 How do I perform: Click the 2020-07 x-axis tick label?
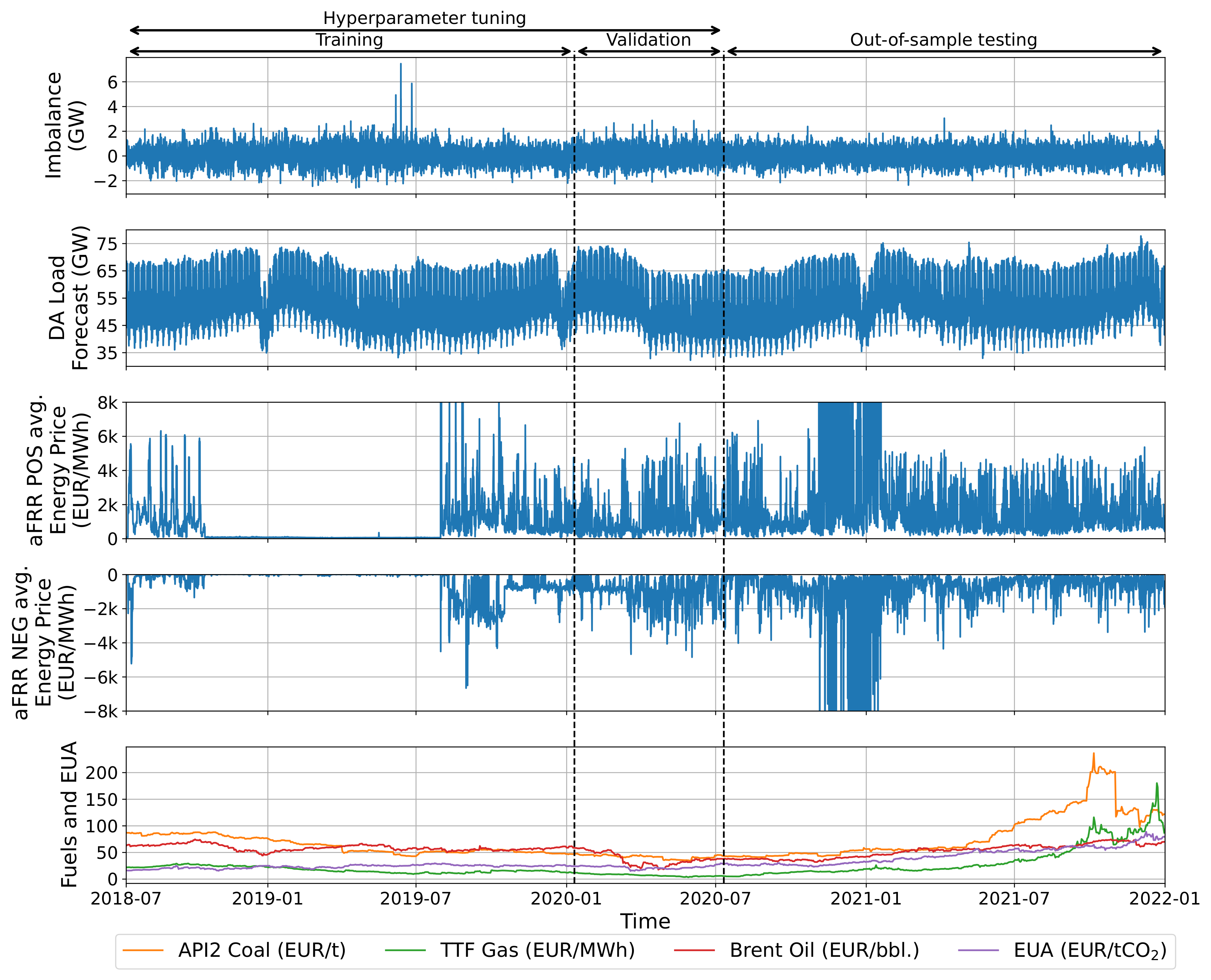coord(715,898)
